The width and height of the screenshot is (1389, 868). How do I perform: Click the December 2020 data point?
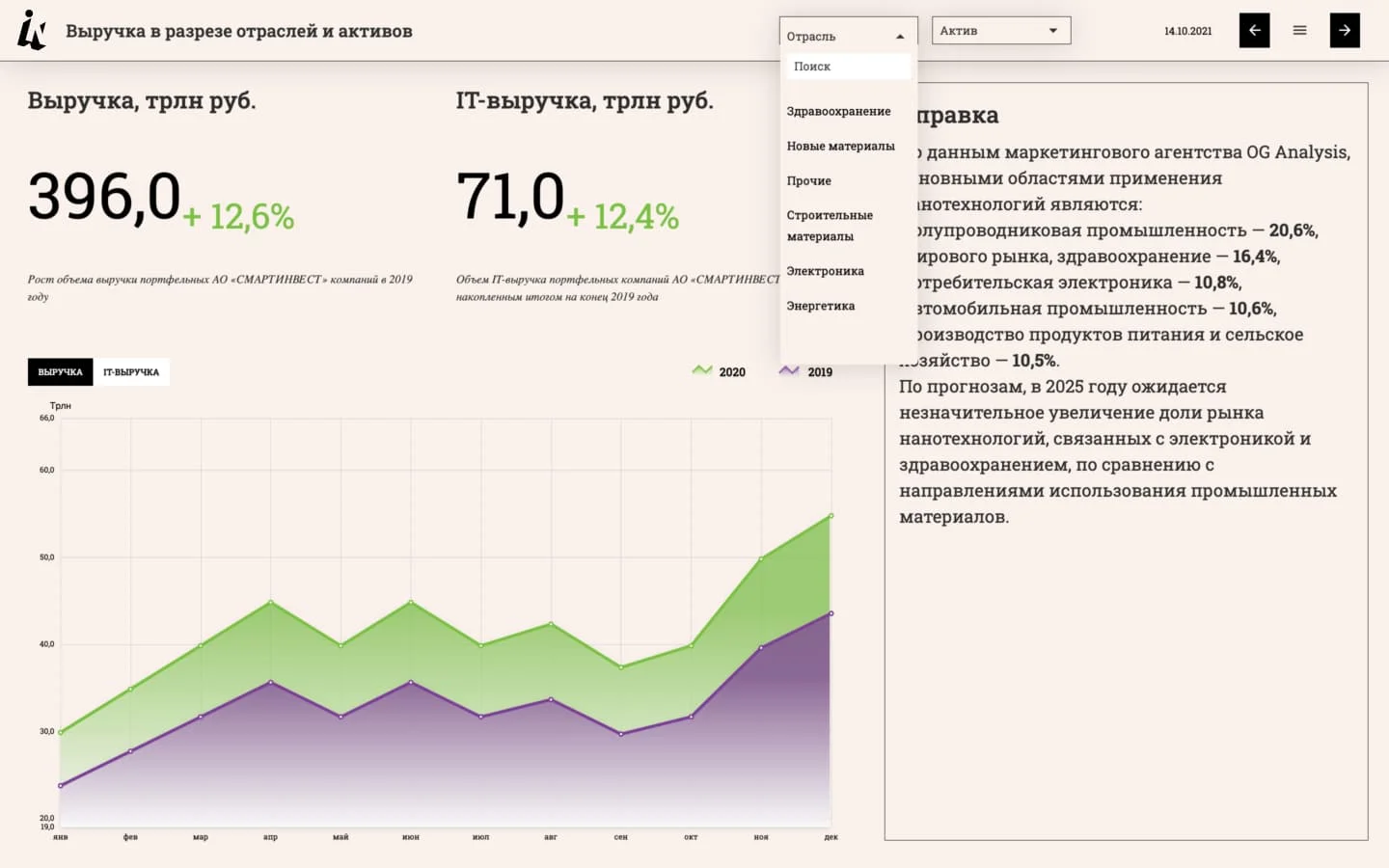click(x=831, y=516)
